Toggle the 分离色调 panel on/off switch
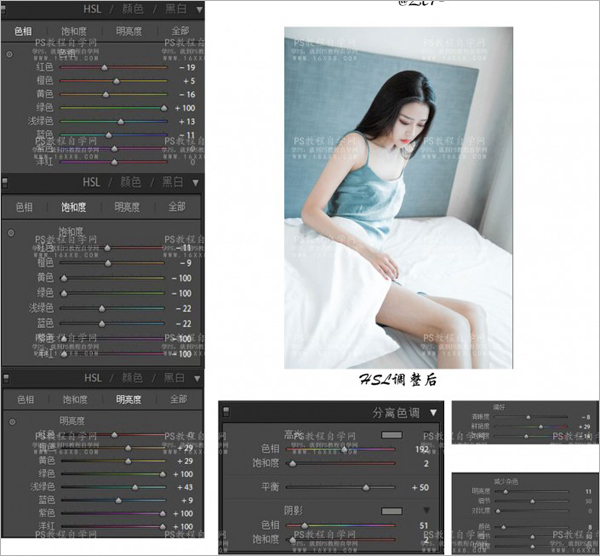Image resolution: width=600 pixels, height=556 pixels. 226,412
